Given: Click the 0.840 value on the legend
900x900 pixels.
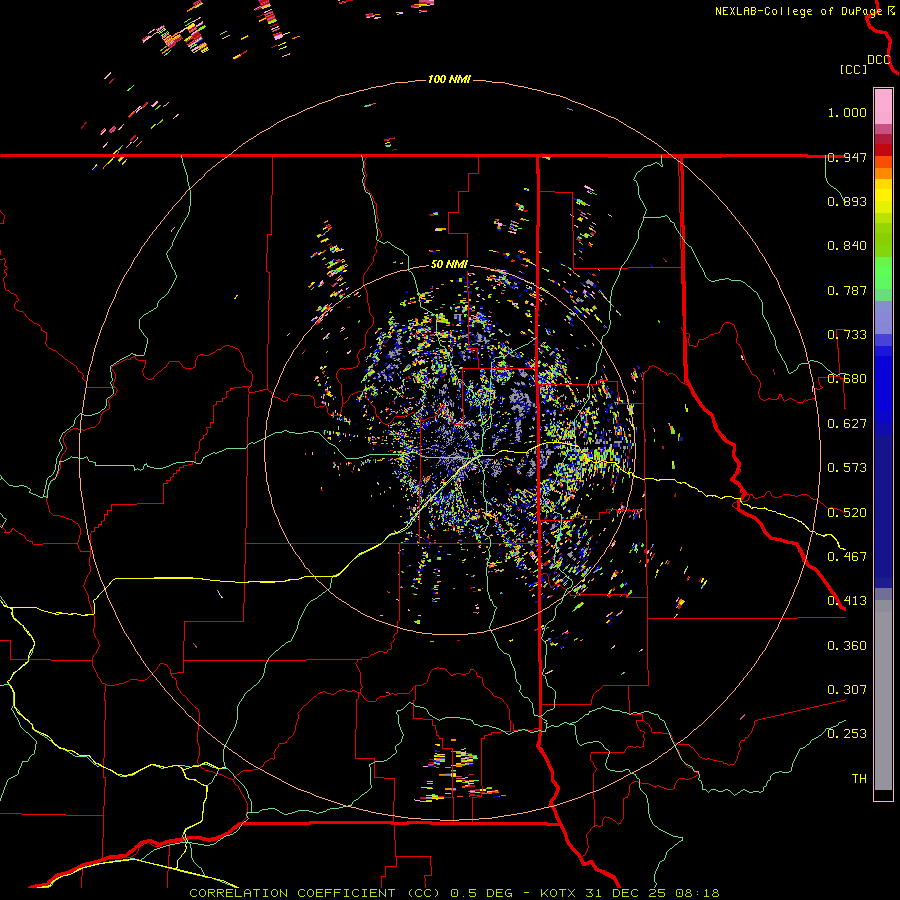Looking at the screenshot, I should [x=847, y=246].
